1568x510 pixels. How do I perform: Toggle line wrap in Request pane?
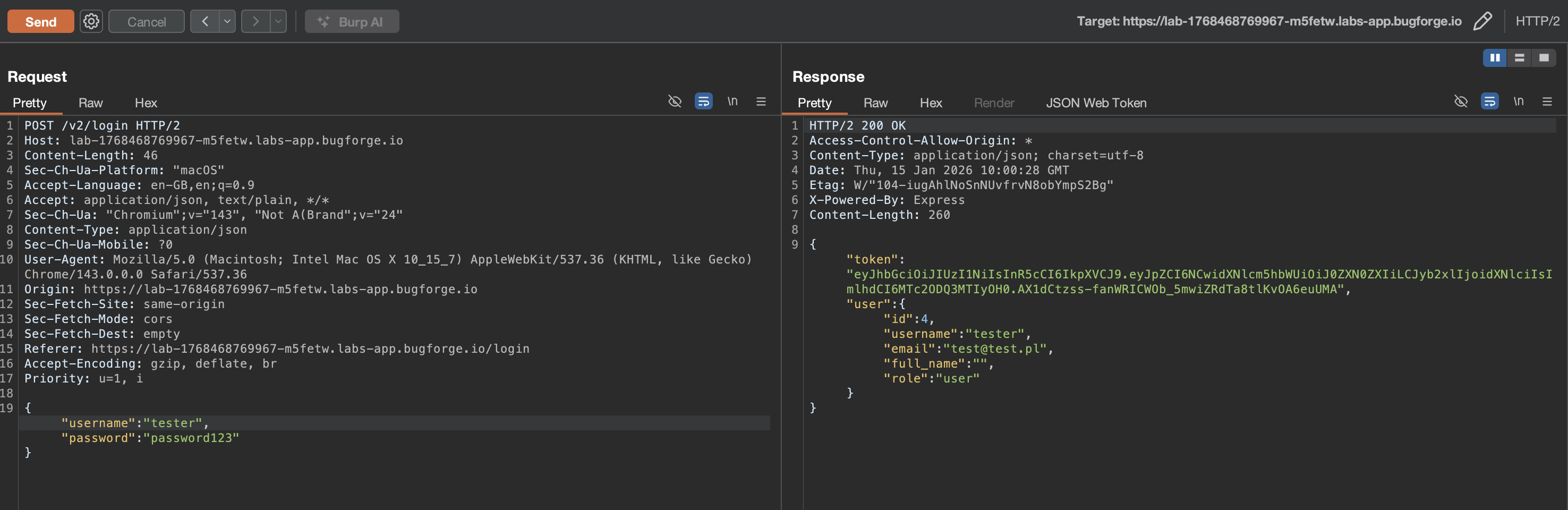pos(703,101)
